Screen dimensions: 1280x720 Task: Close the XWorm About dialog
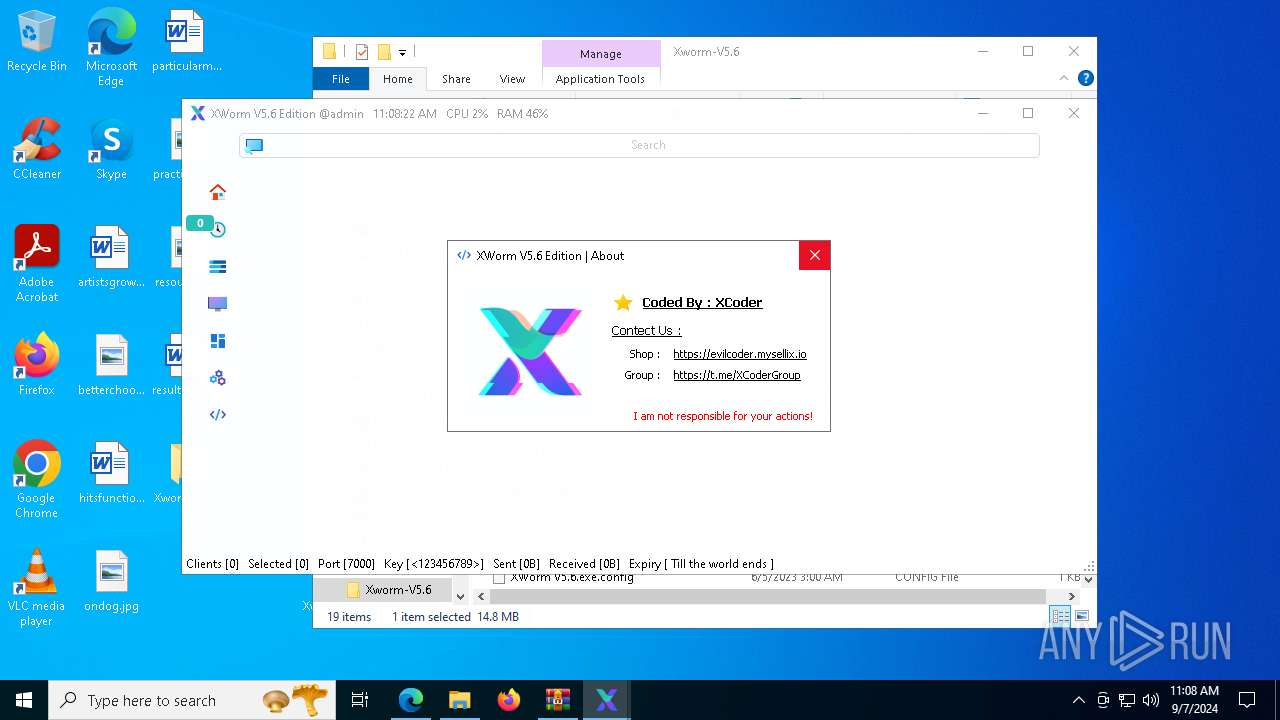(815, 255)
